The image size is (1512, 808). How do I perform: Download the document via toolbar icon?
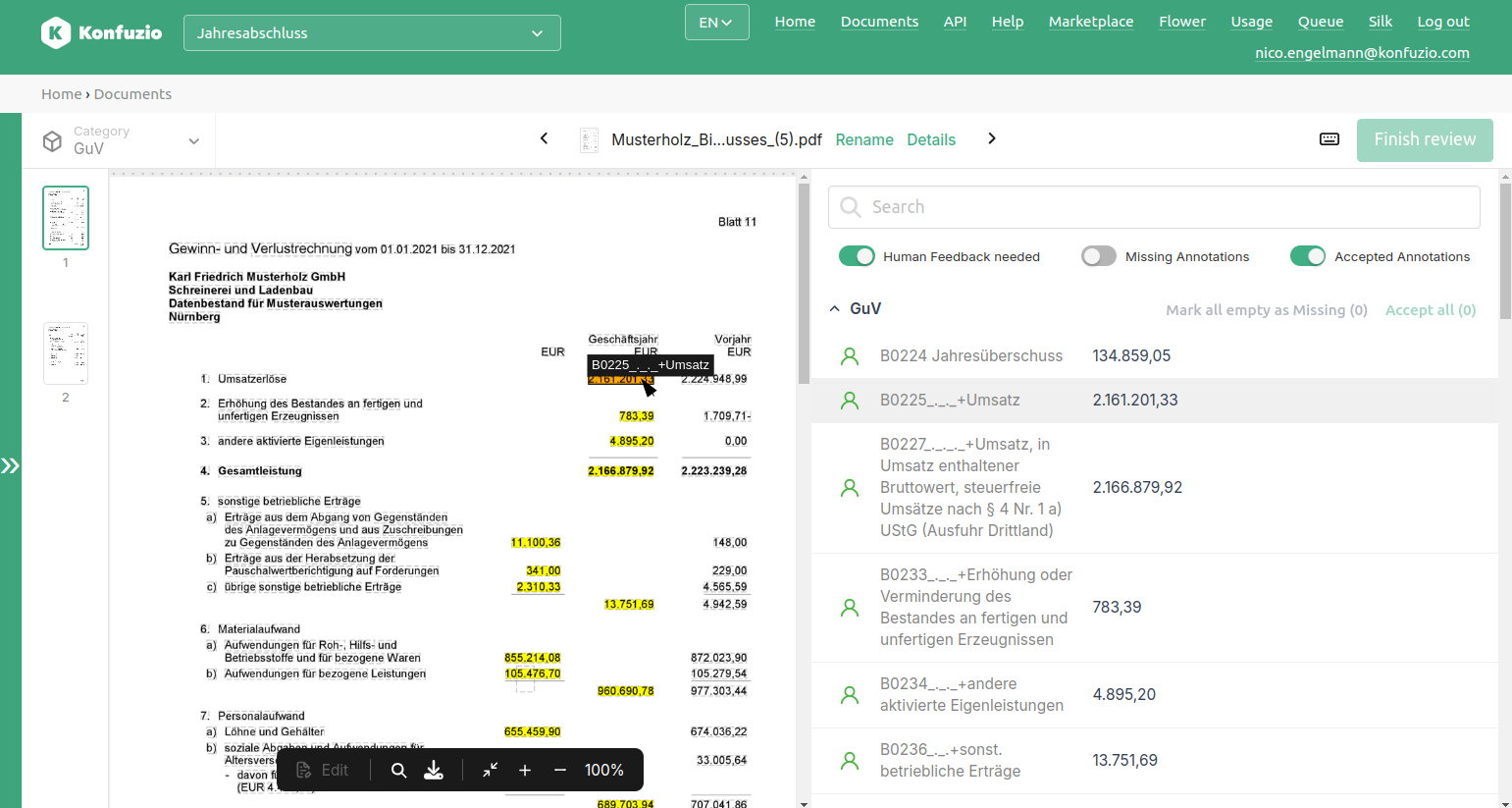click(434, 771)
